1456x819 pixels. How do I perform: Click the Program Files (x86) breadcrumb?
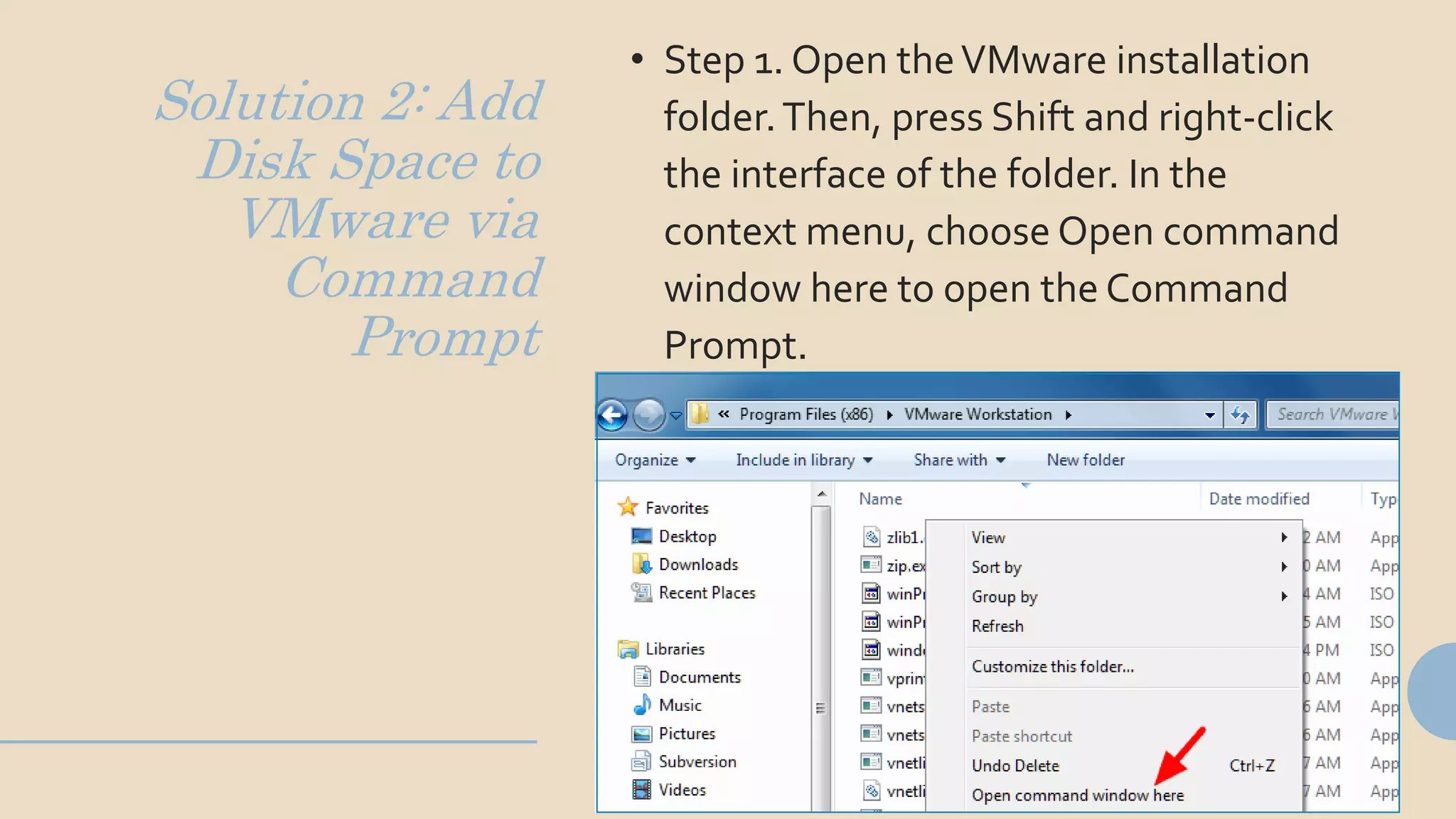(x=806, y=414)
